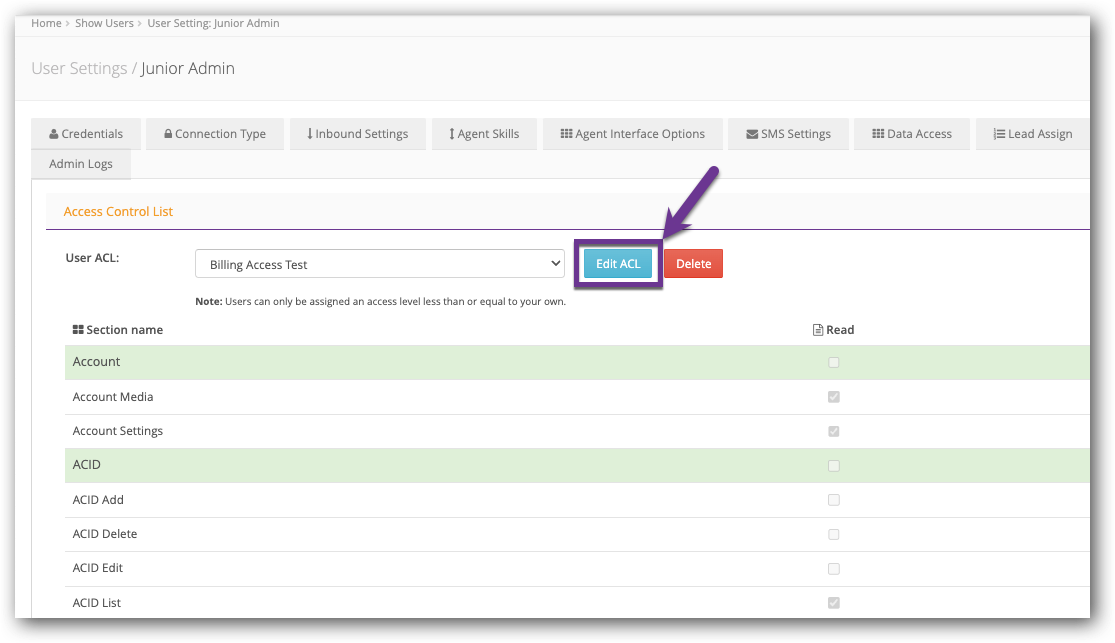This screenshot has height=643, width=1115.
Task: Open Agent Interface Options tab
Action: click(632, 134)
